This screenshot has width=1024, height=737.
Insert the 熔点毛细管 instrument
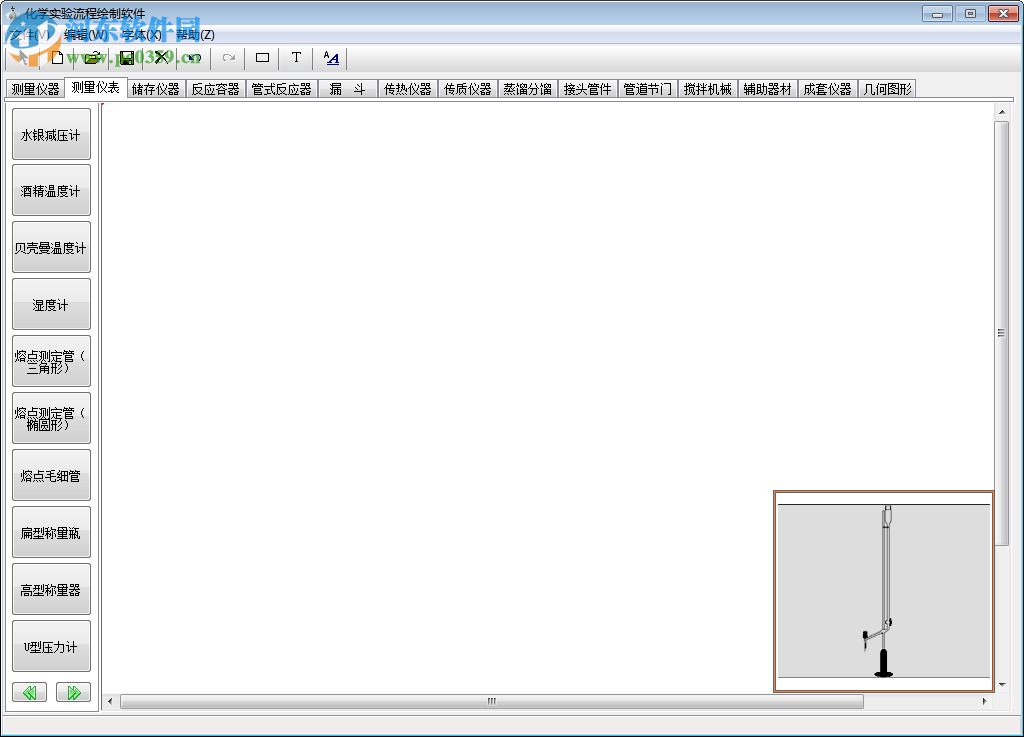[x=51, y=475]
